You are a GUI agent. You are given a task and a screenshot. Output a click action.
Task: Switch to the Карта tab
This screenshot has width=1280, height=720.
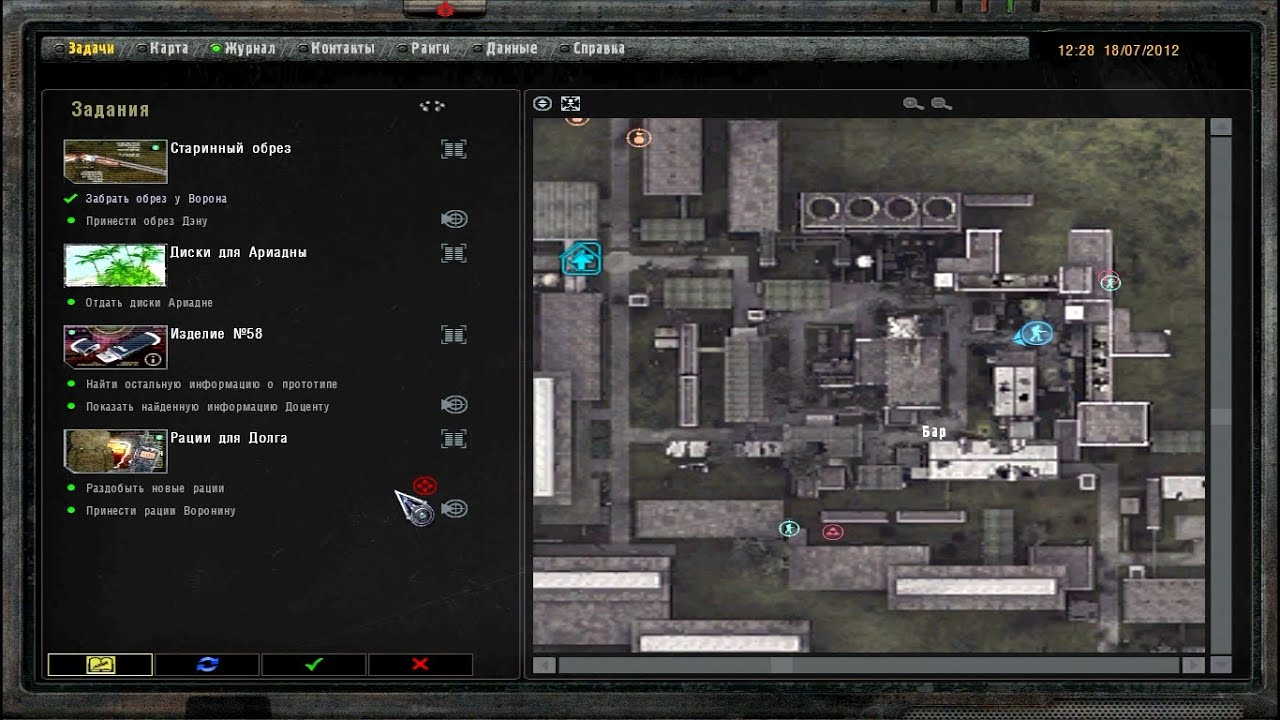pos(169,48)
